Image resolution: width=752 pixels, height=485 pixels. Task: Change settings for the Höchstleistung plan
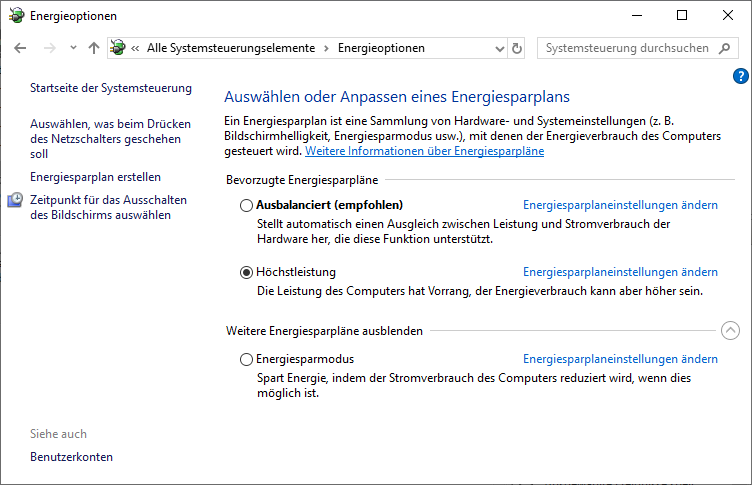[620, 272]
